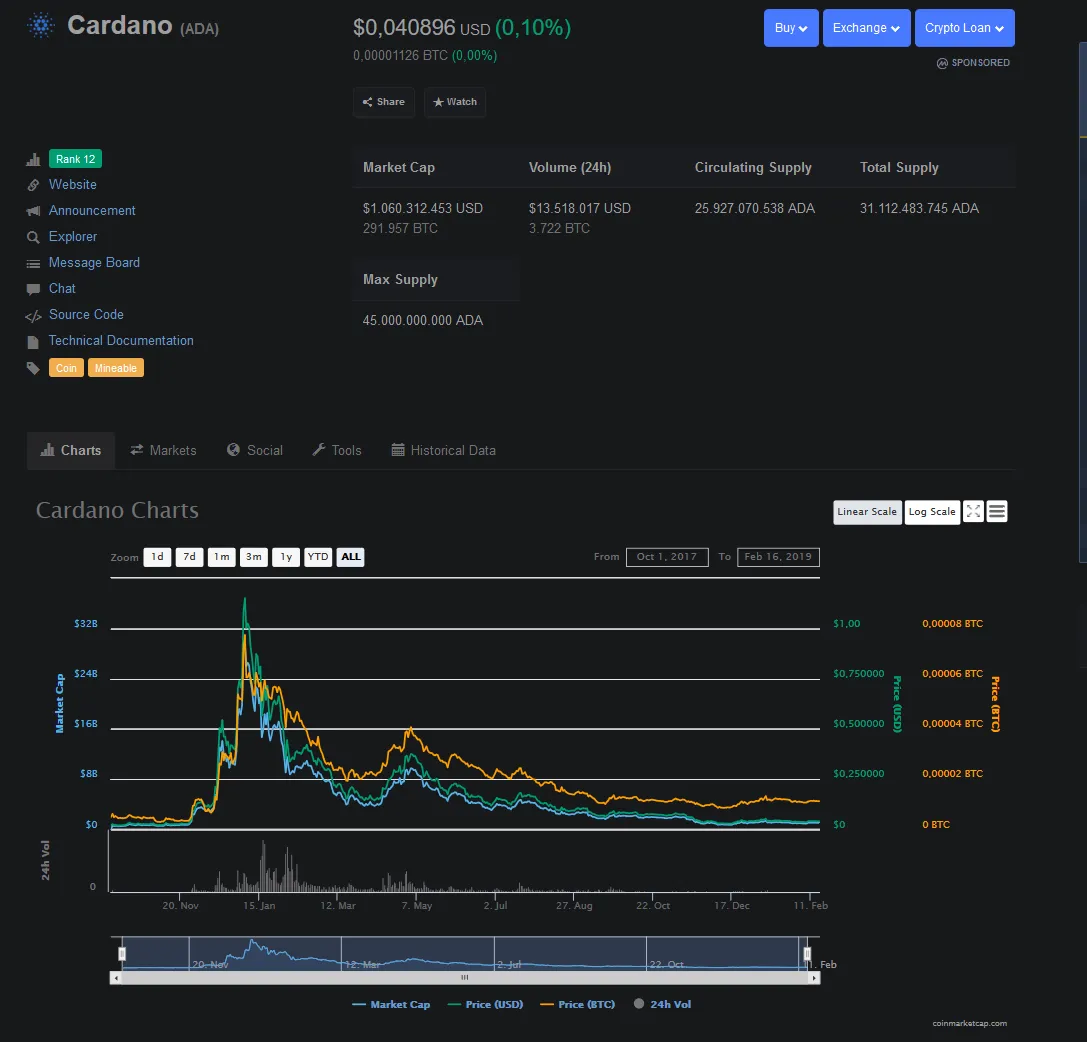Click the navigator scroll-left arrow
This screenshot has height=1042, width=1087.
(116, 978)
